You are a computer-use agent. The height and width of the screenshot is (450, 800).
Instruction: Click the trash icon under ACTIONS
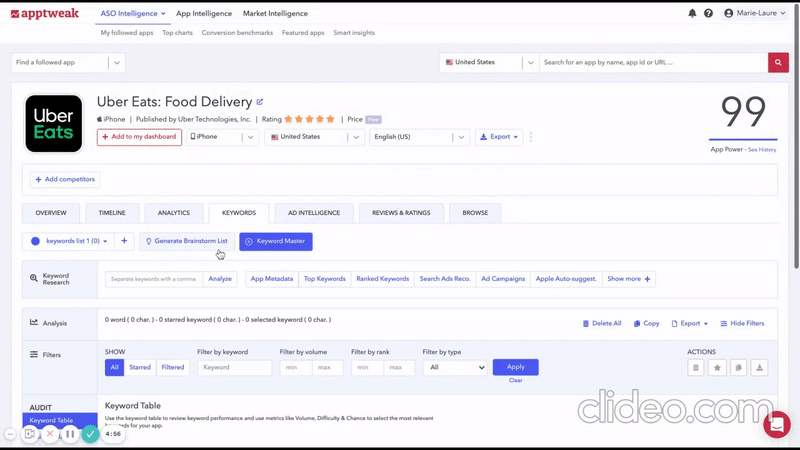click(695, 367)
